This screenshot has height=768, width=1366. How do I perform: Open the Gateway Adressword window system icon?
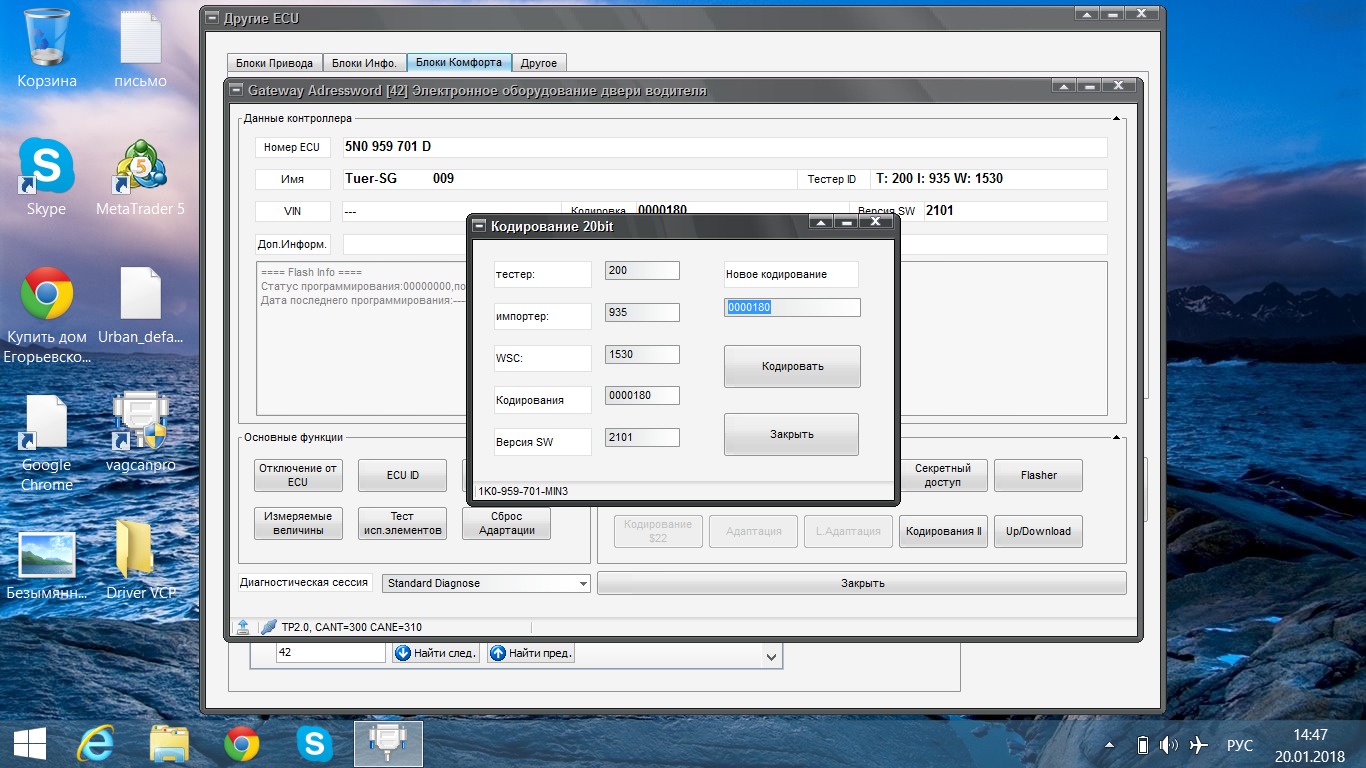236,90
